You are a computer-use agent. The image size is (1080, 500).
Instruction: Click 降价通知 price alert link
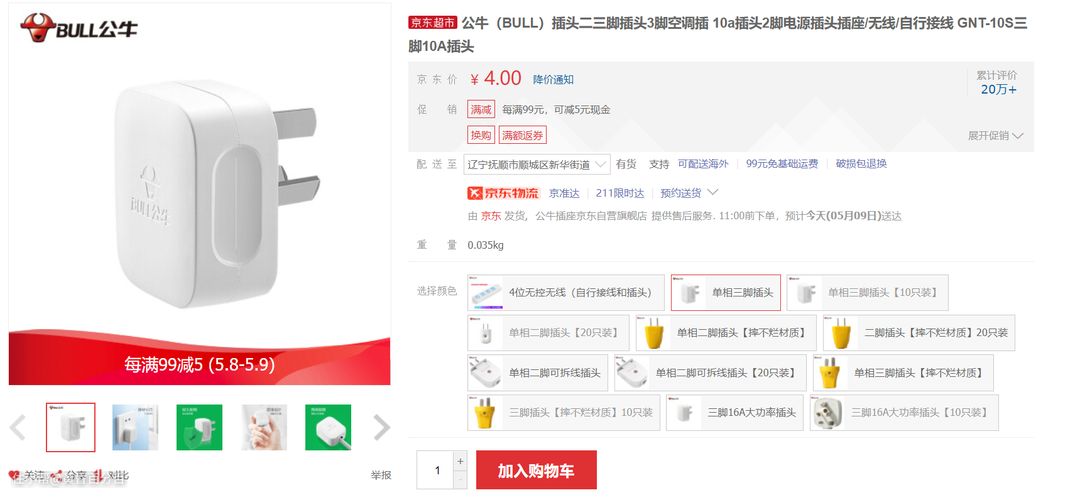pos(553,80)
